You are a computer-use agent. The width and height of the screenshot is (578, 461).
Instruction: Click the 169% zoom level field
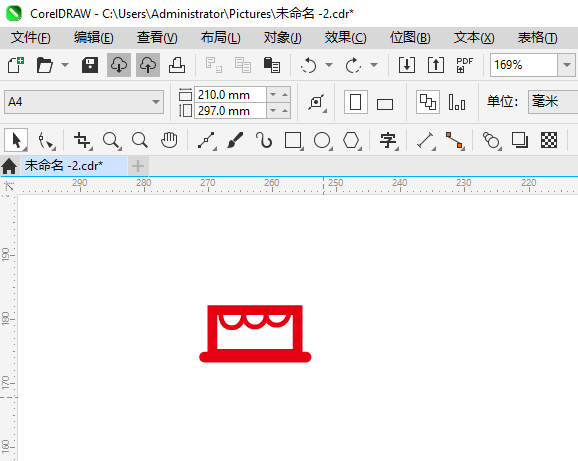tap(523, 65)
